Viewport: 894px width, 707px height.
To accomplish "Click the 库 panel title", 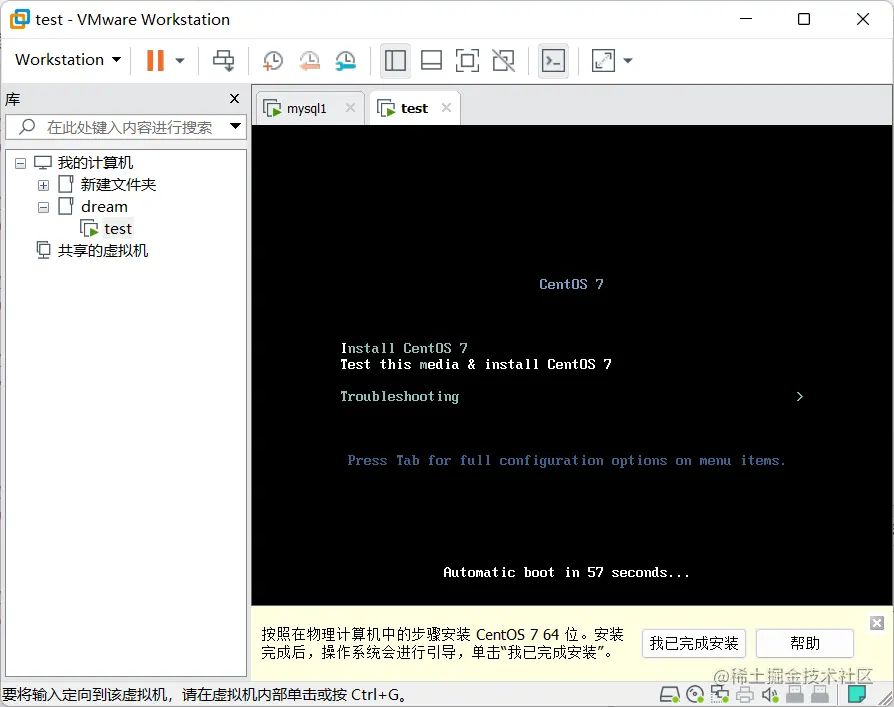I will click(x=13, y=99).
